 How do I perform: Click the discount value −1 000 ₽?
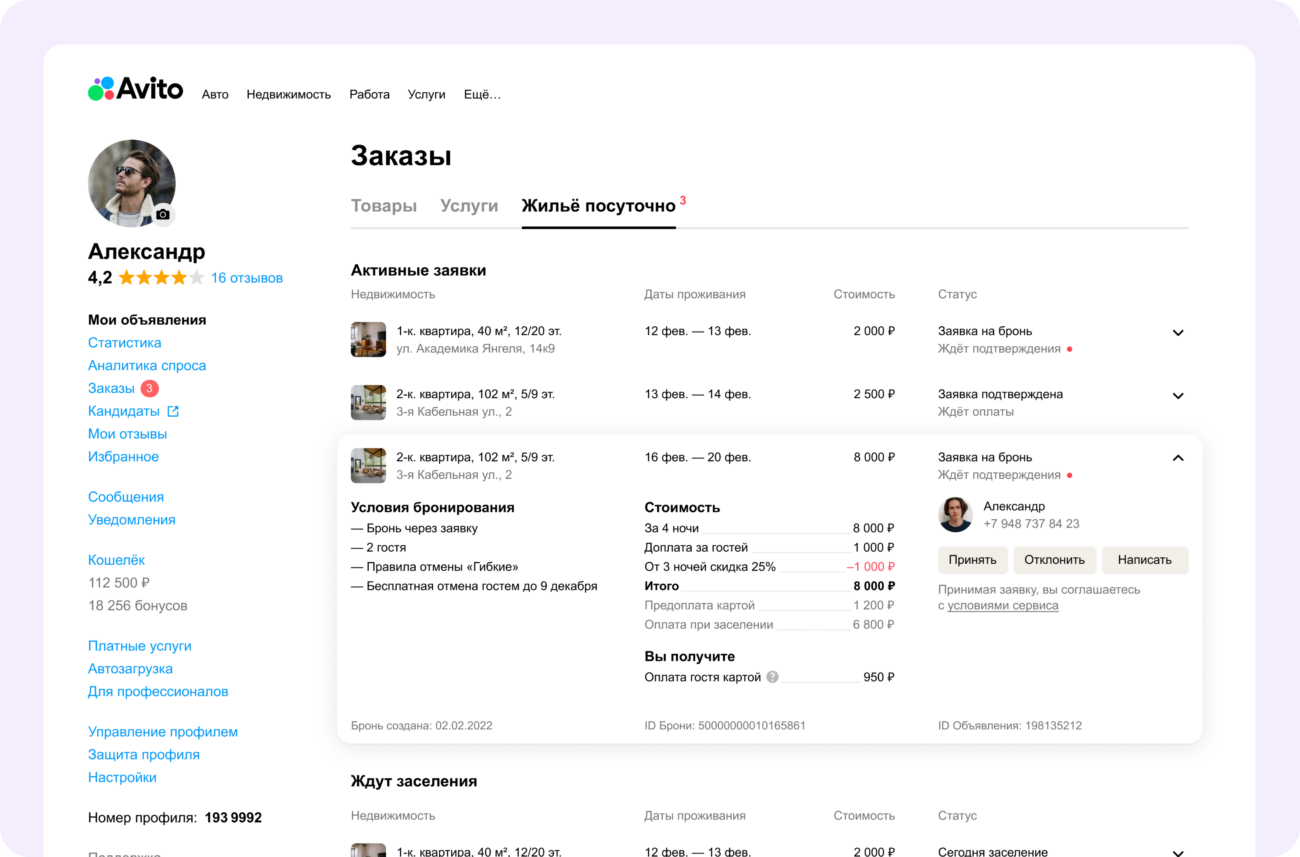tap(870, 567)
